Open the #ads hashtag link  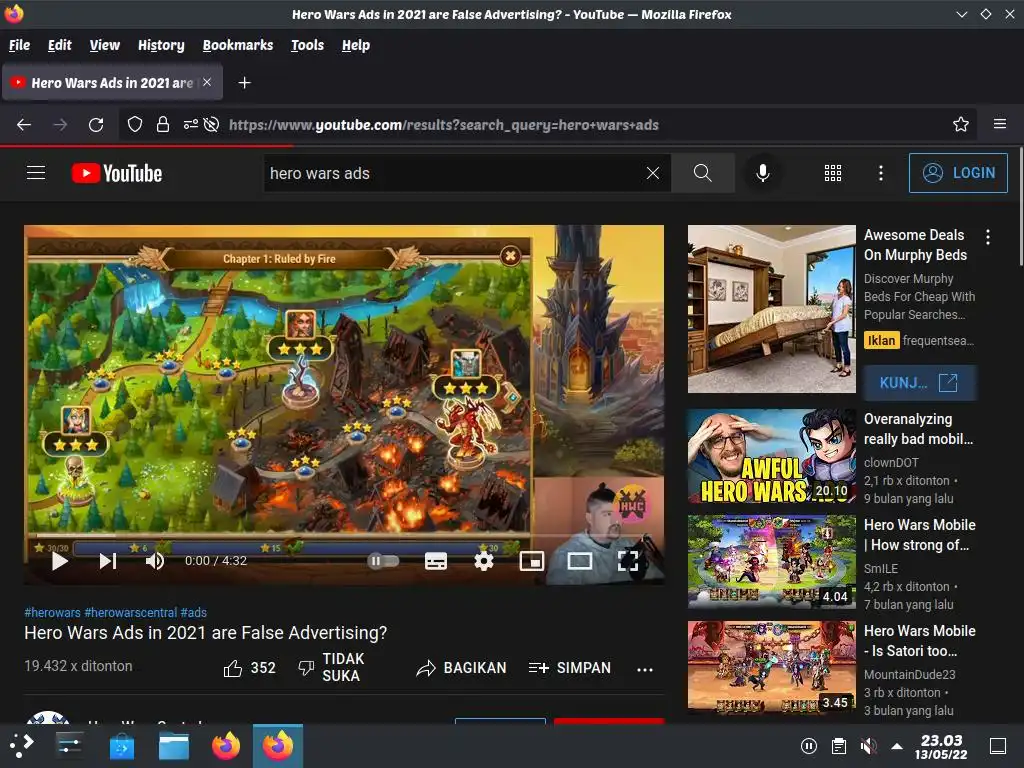[x=193, y=613]
